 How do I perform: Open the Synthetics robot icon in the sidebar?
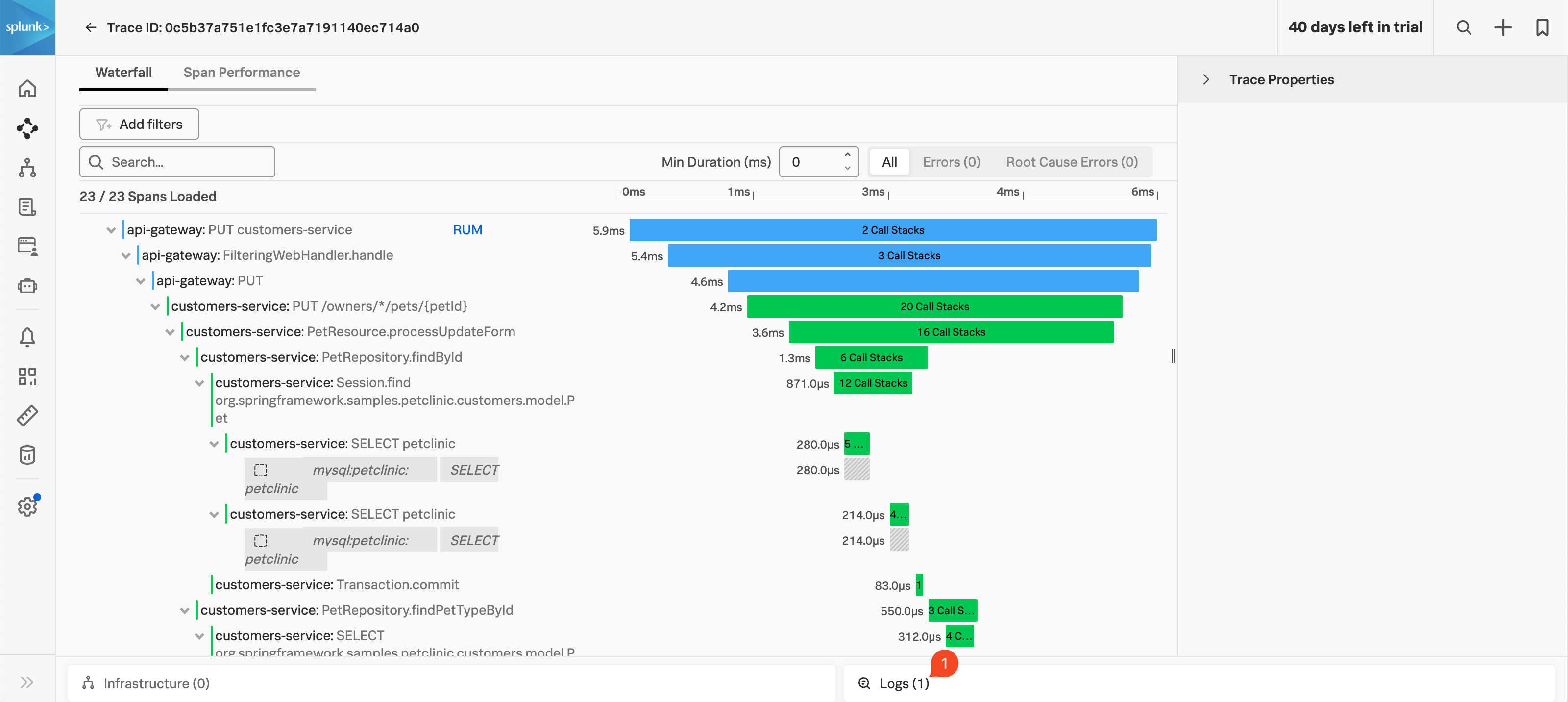pyautogui.click(x=27, y=285)
